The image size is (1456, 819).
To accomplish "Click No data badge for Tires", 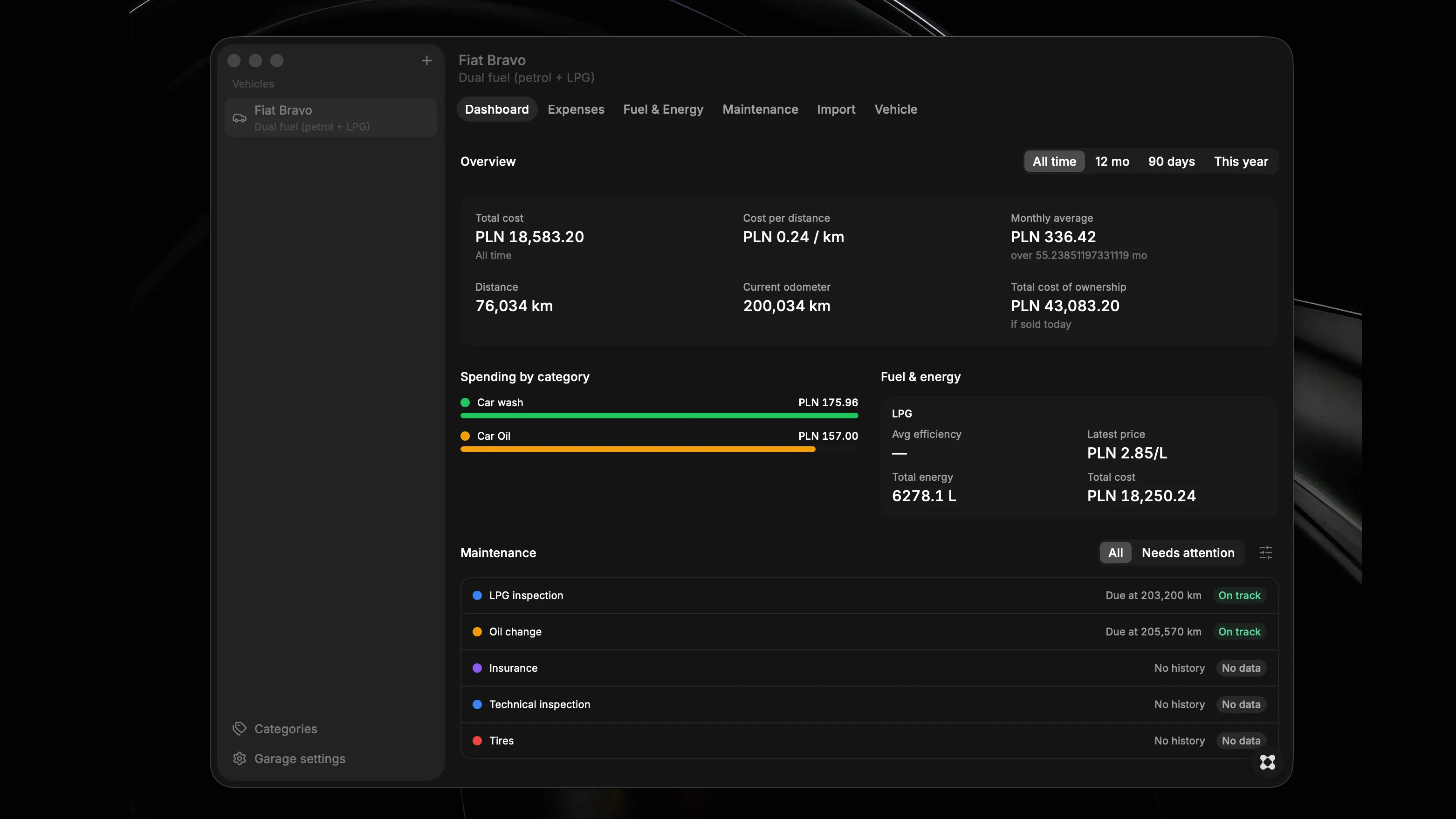I will tap(1241, 740).
